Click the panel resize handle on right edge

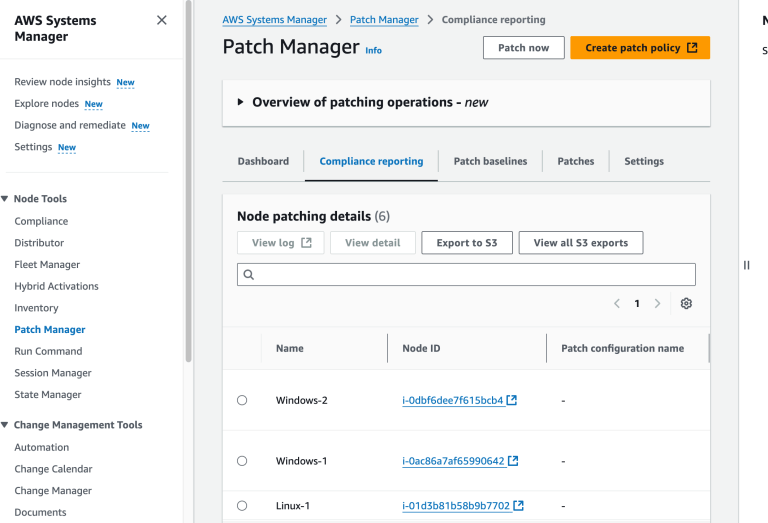pos(746,265)
